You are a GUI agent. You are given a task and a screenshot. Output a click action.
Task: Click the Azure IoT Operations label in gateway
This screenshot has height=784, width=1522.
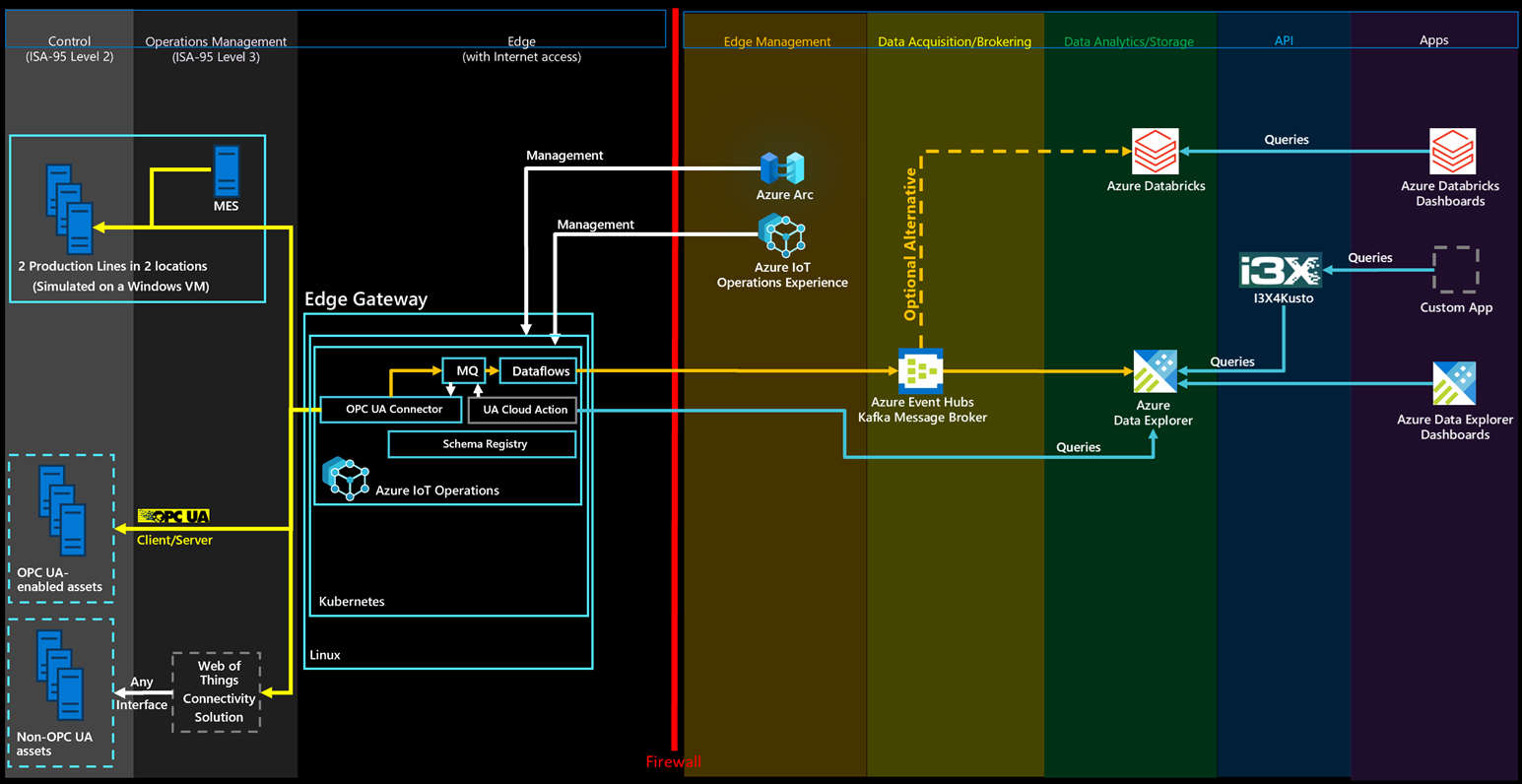[437, 490]
